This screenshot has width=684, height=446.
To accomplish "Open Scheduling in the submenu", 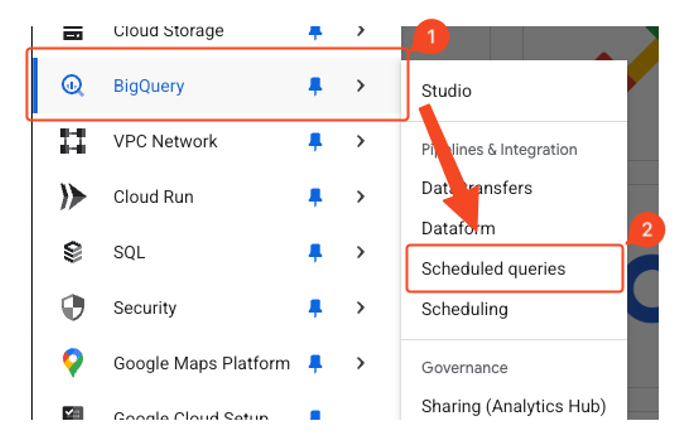I will 465,309.
